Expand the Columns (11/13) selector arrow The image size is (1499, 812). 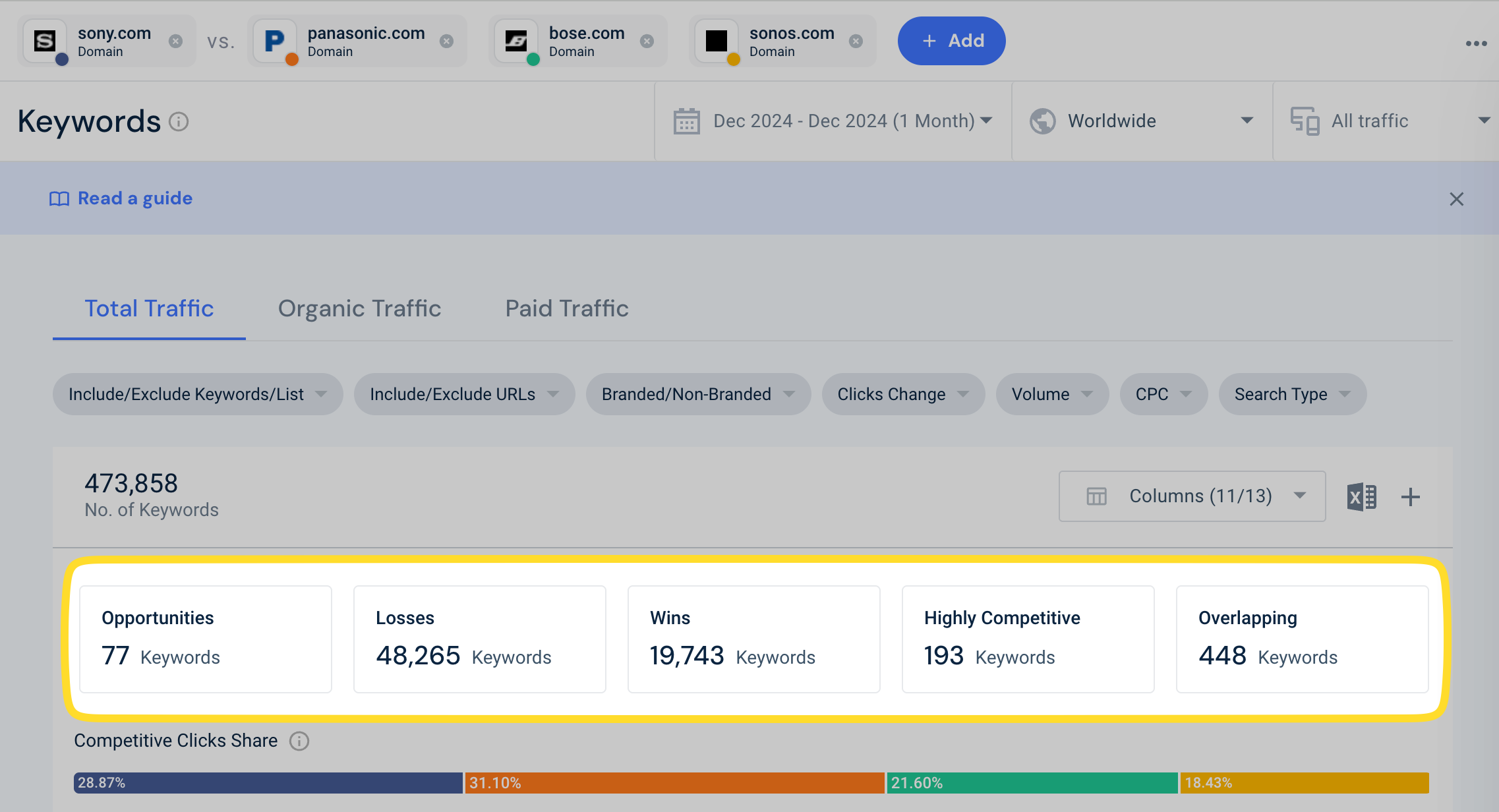coord(1299,496)
